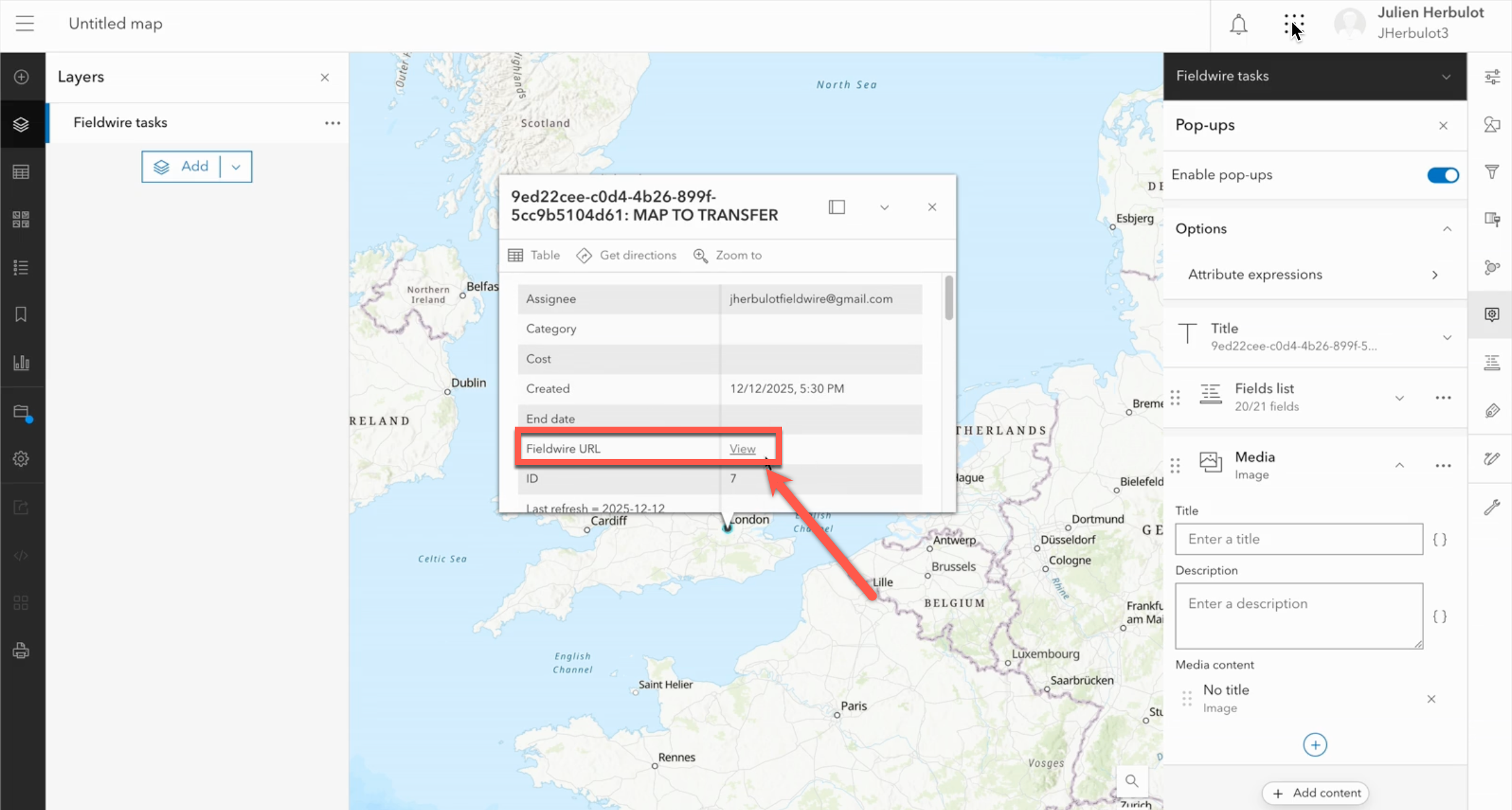
Task: Click the Fieldwire URL View link
Action: coord(742,449)
